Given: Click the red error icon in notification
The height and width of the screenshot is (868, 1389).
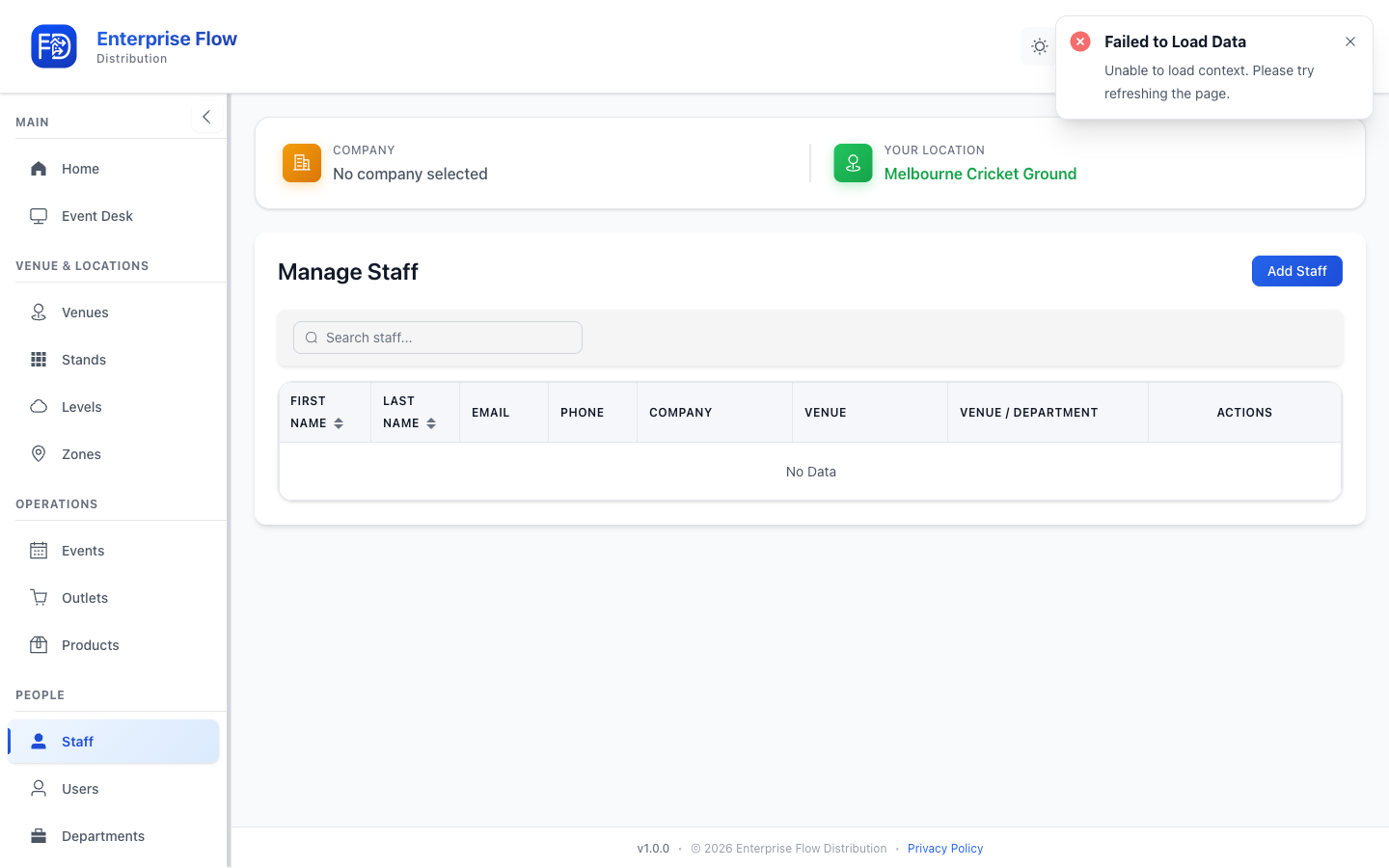Looking at the screenshot, I should (1080, 41).
